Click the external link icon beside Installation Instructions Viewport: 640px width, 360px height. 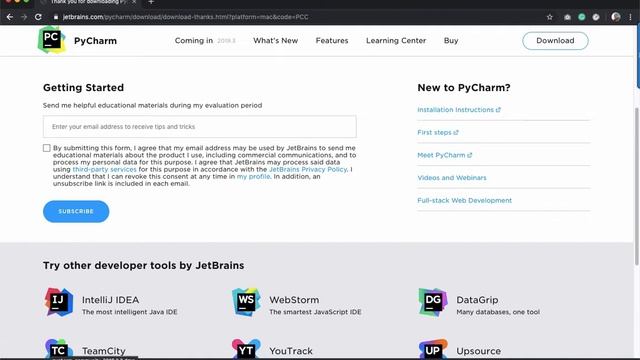click(x=498, y=110)
